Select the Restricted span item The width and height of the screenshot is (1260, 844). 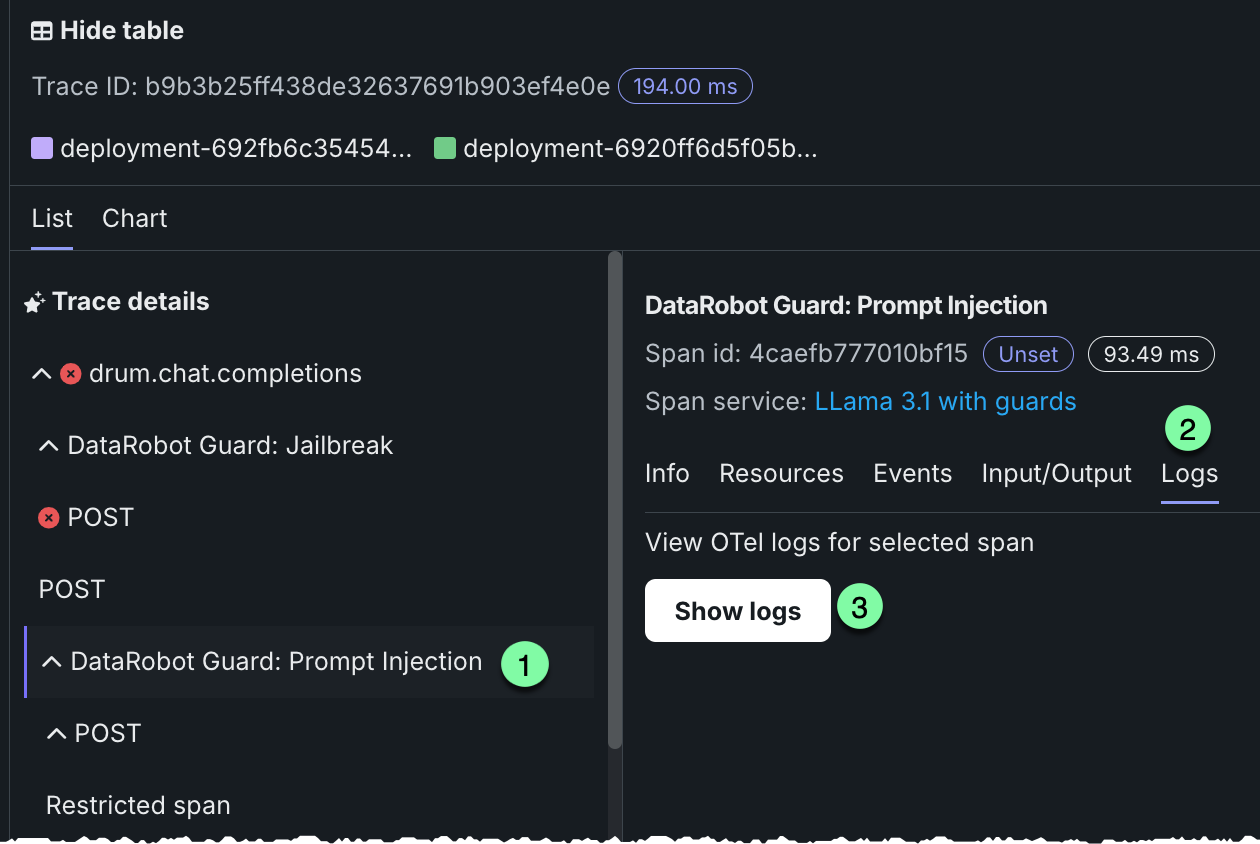pyautogui.click(x=138, y=806)
